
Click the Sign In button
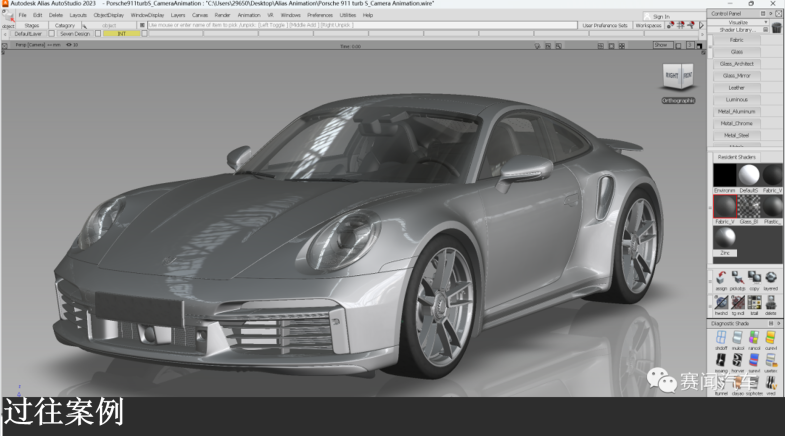661,16
